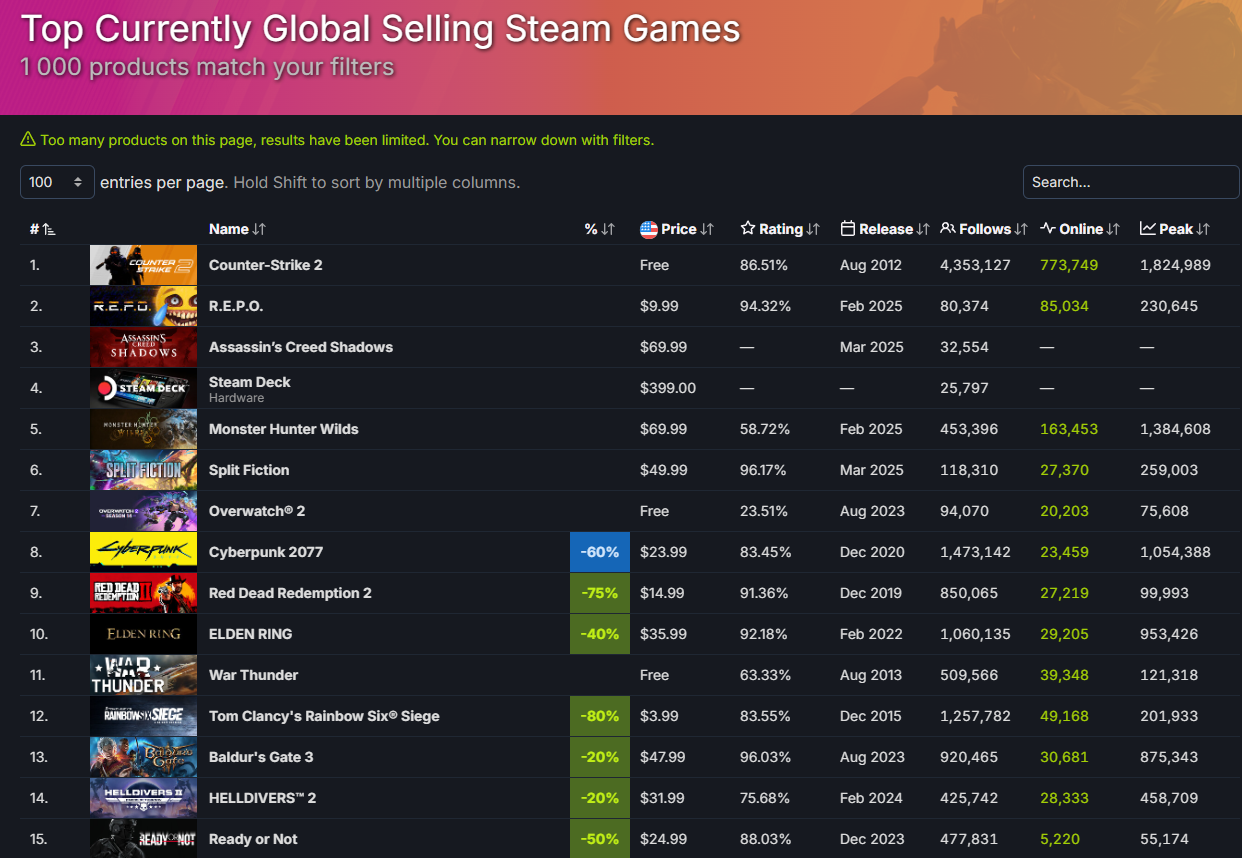Click the Search input field
1242x858 pixels.
pos(1131,182)
